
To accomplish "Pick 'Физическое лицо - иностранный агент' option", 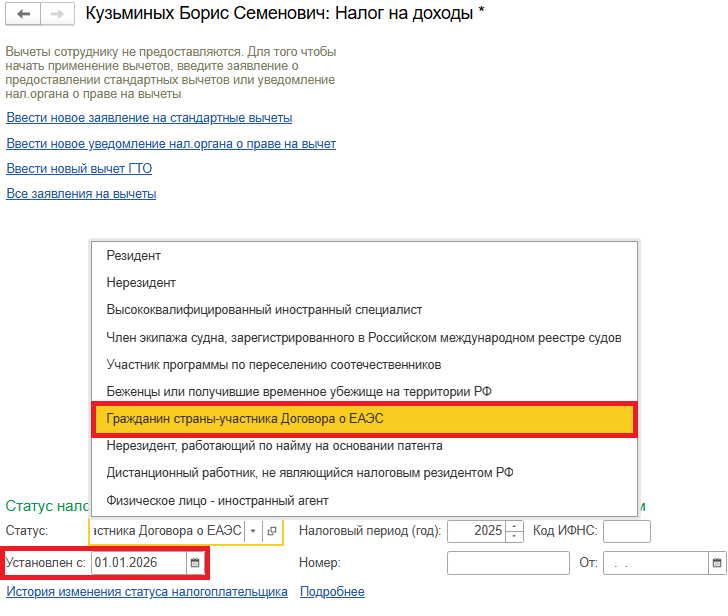I will (x=217, y=499).
